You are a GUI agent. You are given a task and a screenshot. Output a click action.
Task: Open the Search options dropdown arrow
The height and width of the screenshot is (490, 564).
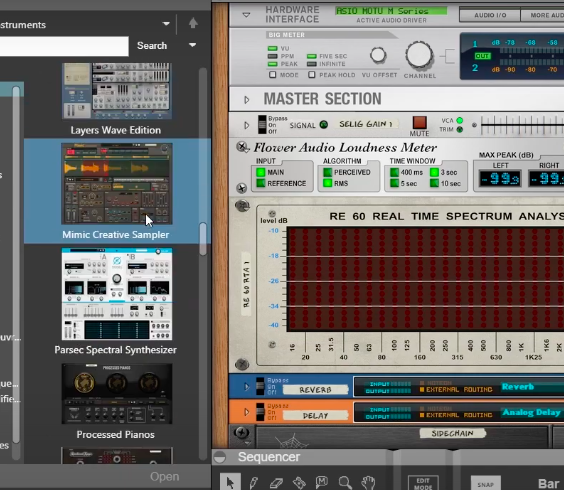point(192,45)
